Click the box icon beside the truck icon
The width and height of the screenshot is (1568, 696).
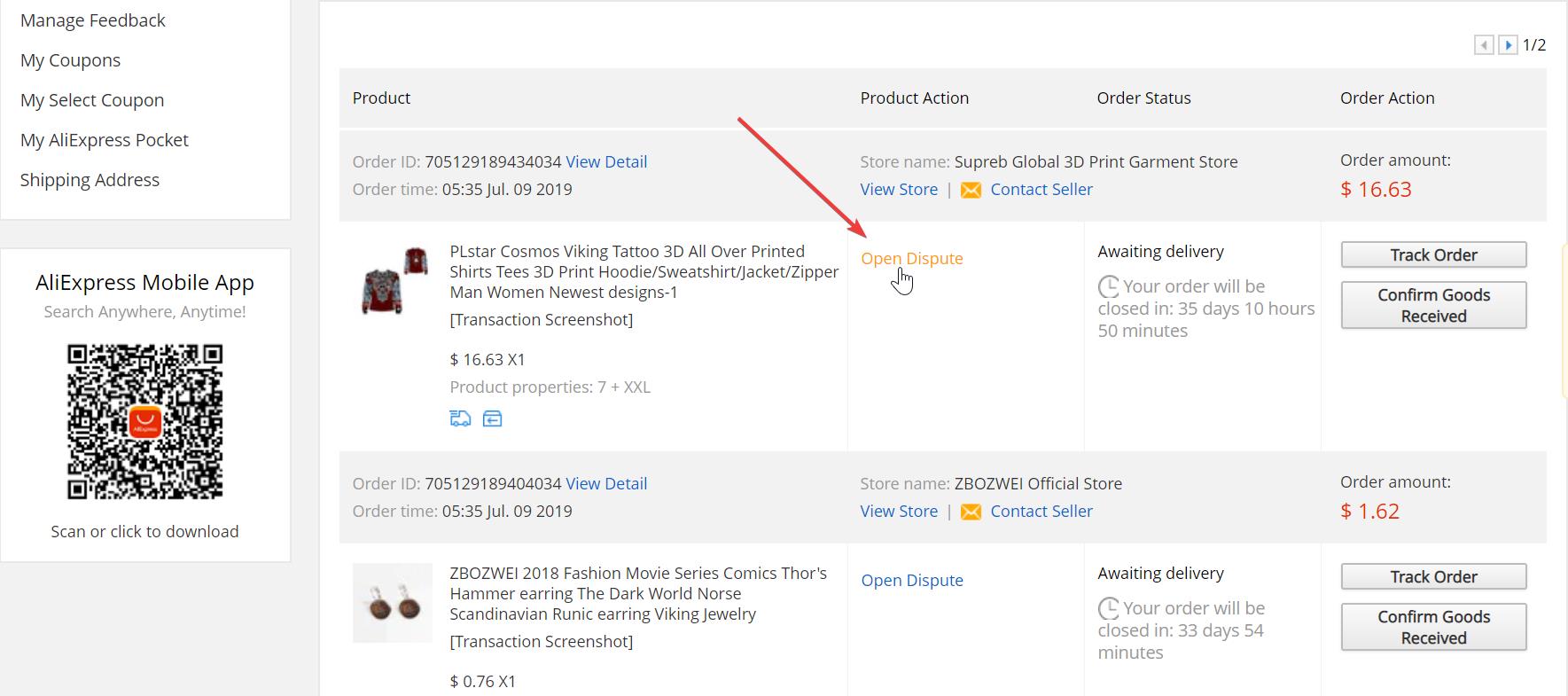pyautogui.click(x=492, y=418)
